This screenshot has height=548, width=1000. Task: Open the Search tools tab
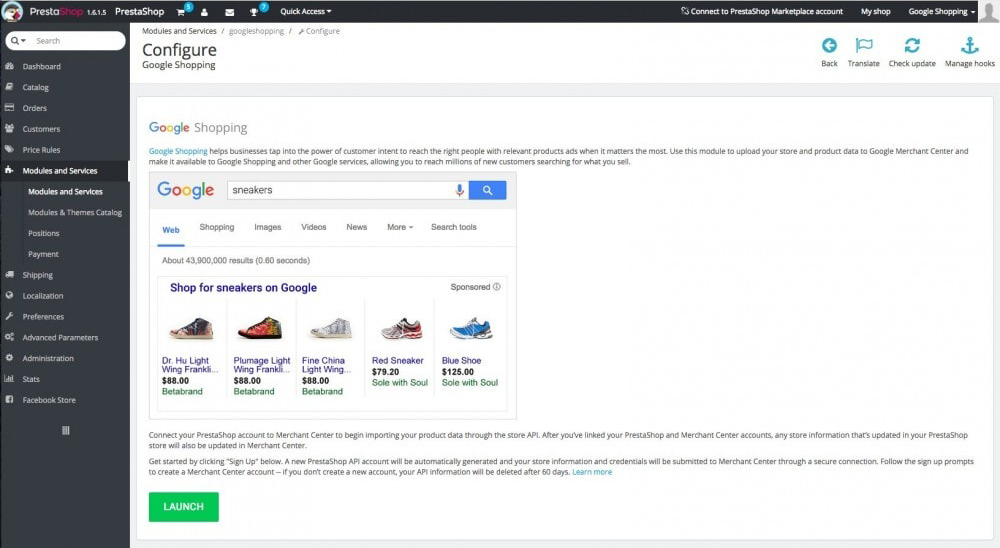point(453,227)
